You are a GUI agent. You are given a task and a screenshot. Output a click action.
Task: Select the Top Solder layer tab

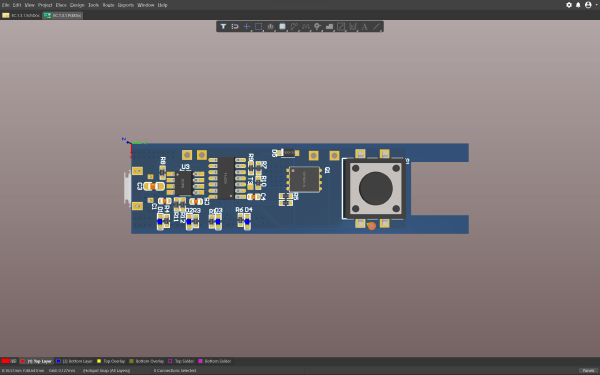(x=181, y=361)
